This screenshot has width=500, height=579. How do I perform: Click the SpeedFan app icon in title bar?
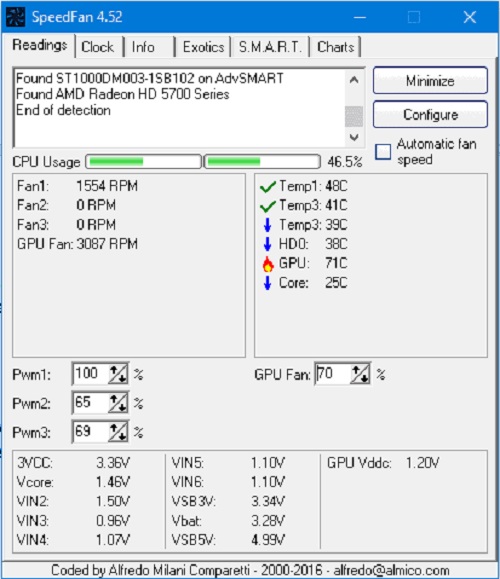point(16,17)
